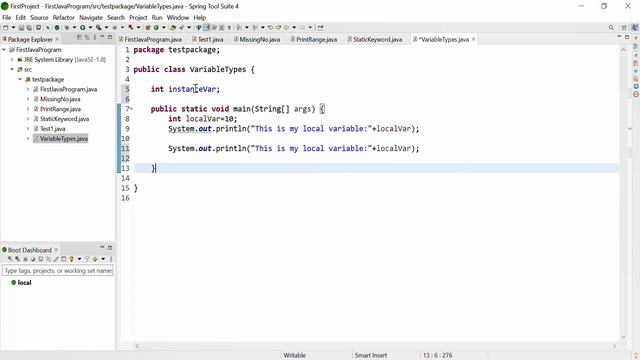640x360 pixels.
Task: Open the Project menu
Action: (x=138, y=18)
